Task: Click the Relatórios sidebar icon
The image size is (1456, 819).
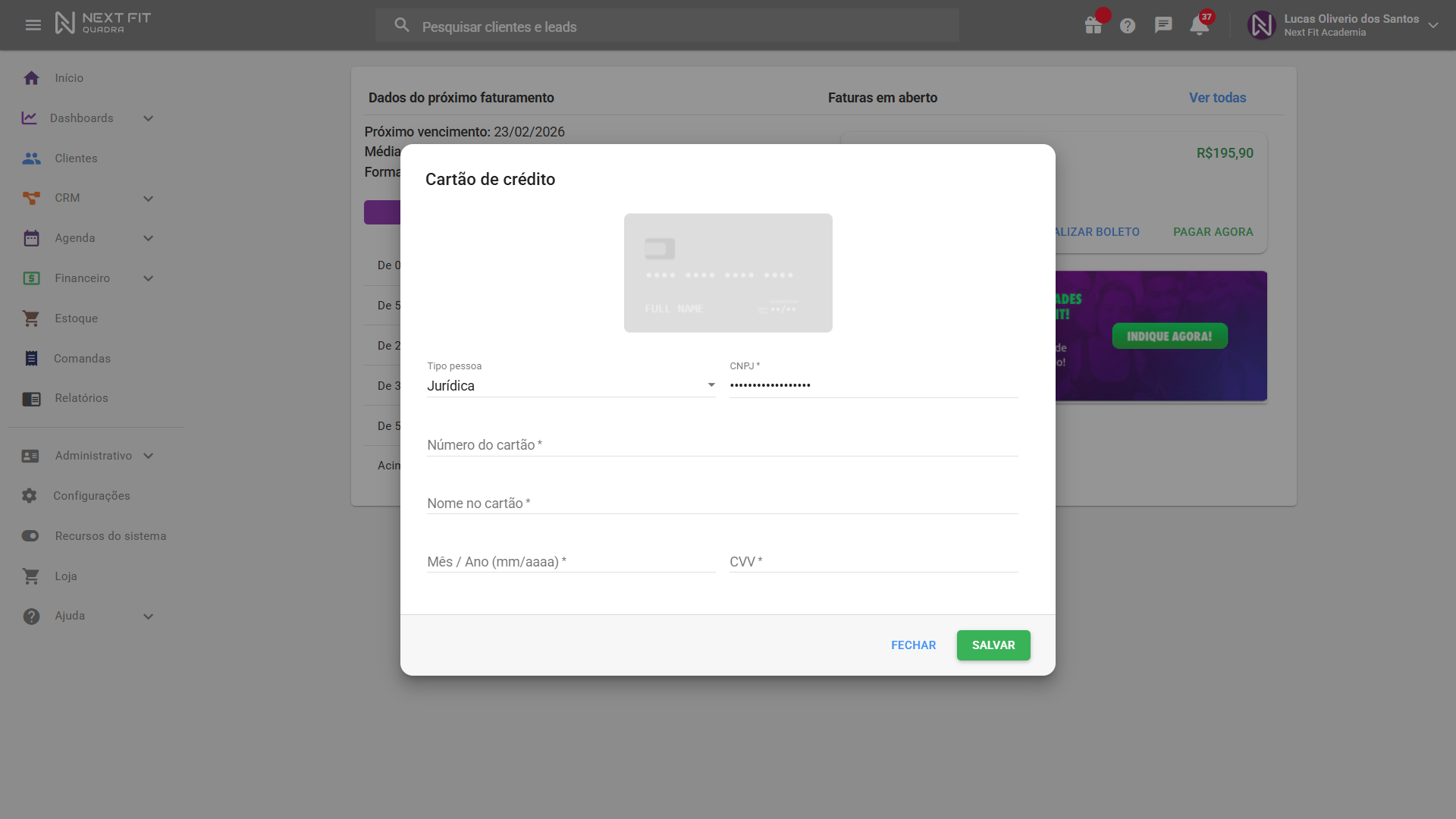Action: point(31,399)
